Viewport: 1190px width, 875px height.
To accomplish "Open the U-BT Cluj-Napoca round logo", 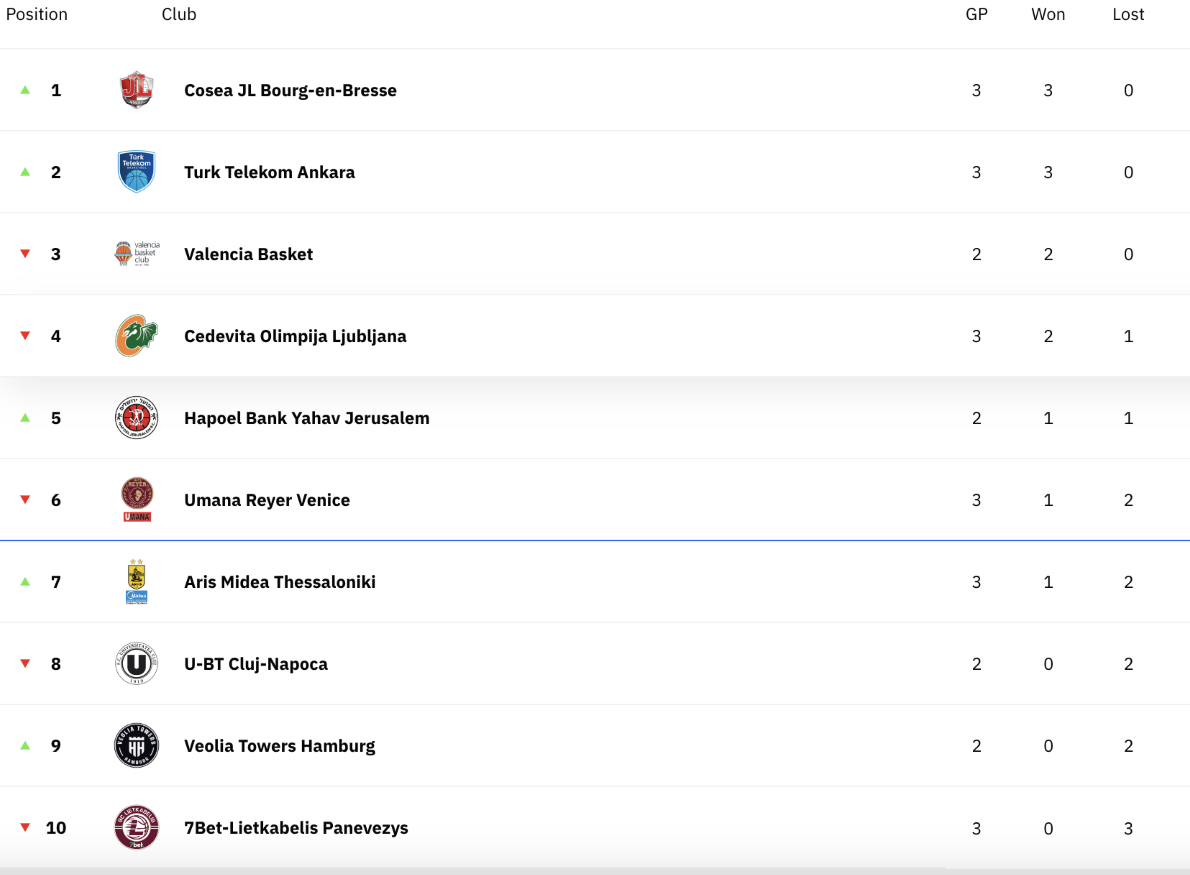I will [x=137, y=663].
